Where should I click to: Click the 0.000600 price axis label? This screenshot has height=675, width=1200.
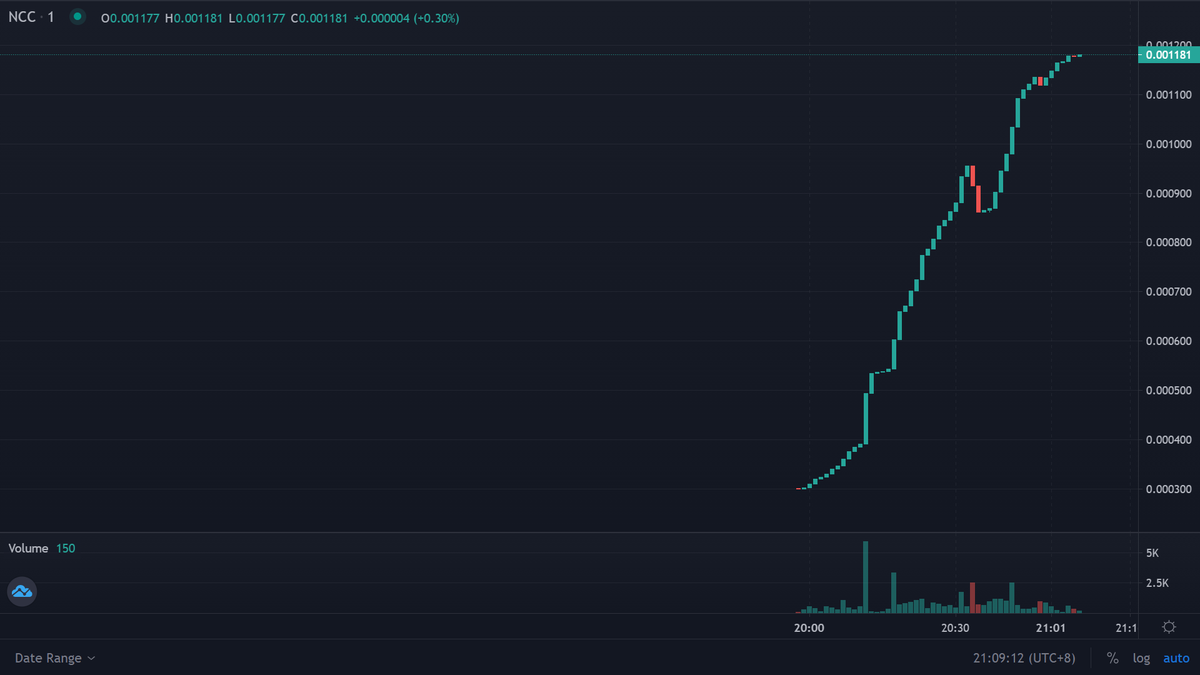(x=1168, y=341)
